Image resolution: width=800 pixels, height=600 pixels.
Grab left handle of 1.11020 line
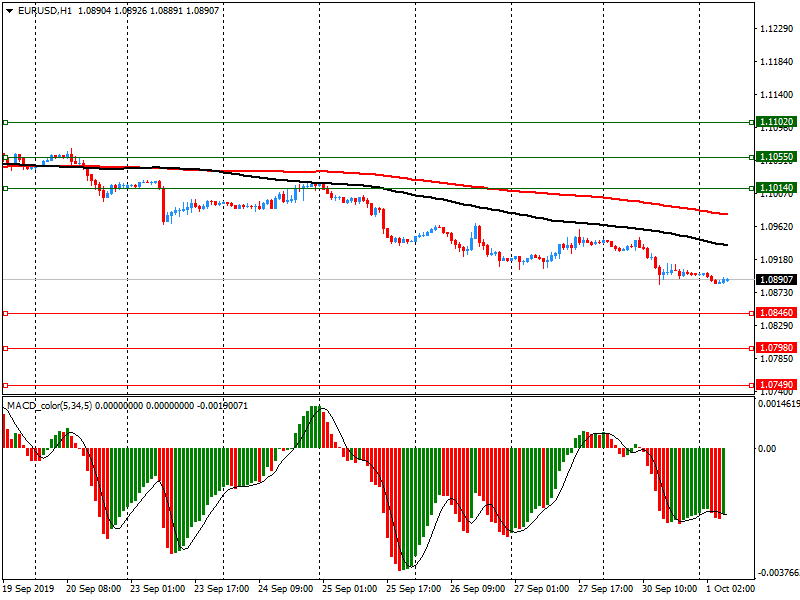6,122
